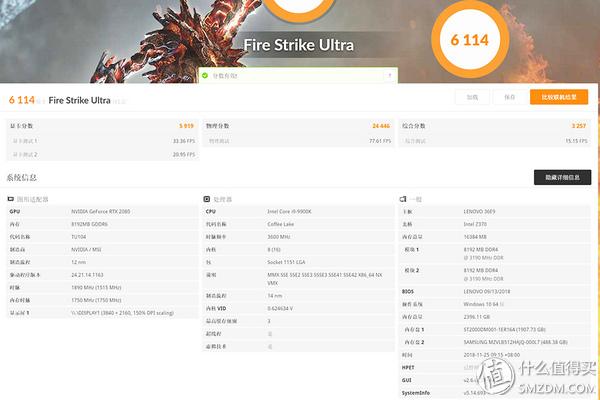This screenshot has width=600, height=400.
Task: Select the combined score value 3 257
Action: point(579,126)
